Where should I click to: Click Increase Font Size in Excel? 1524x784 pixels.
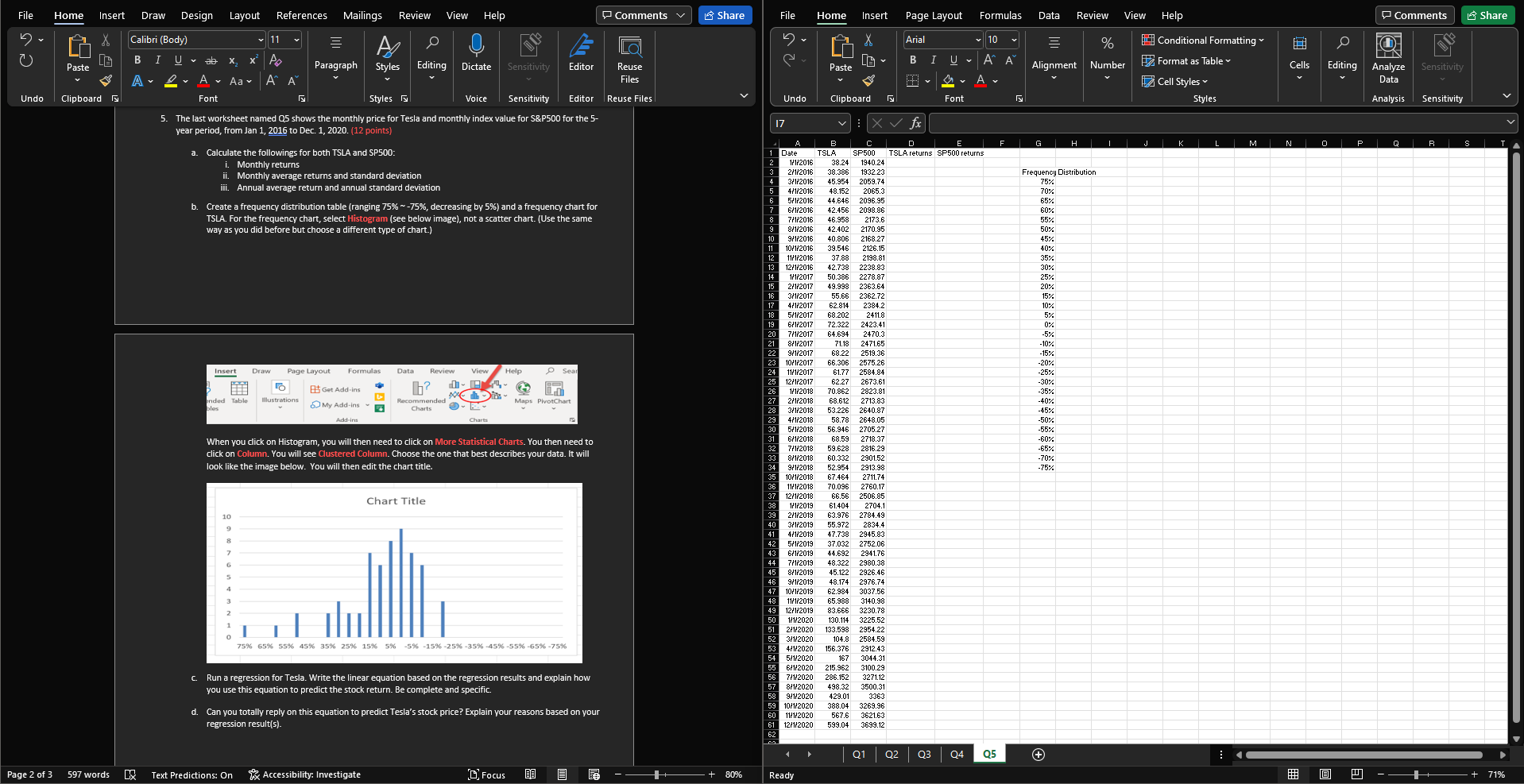click(989, 60)
